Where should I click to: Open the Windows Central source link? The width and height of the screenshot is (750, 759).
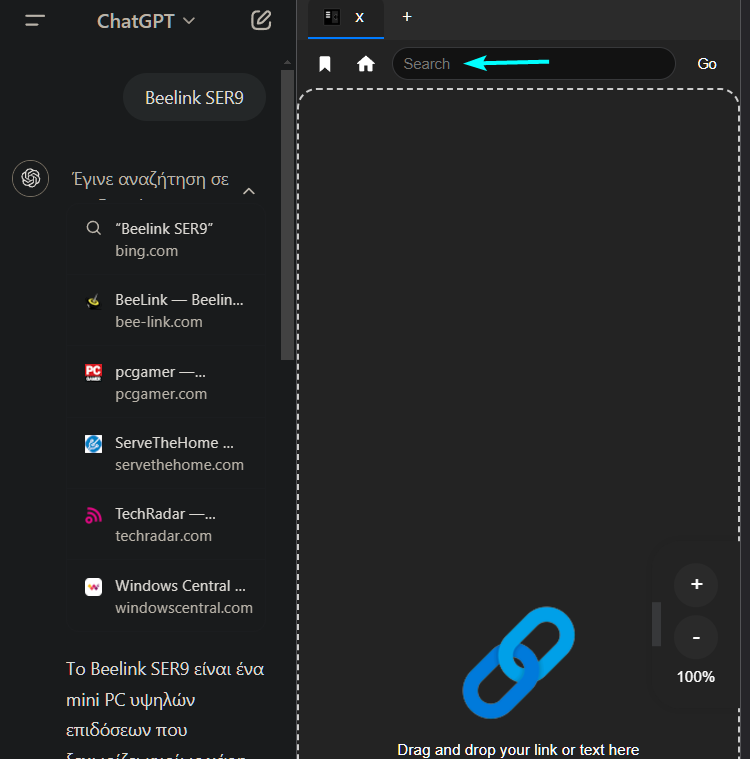[x=165, y=596]
